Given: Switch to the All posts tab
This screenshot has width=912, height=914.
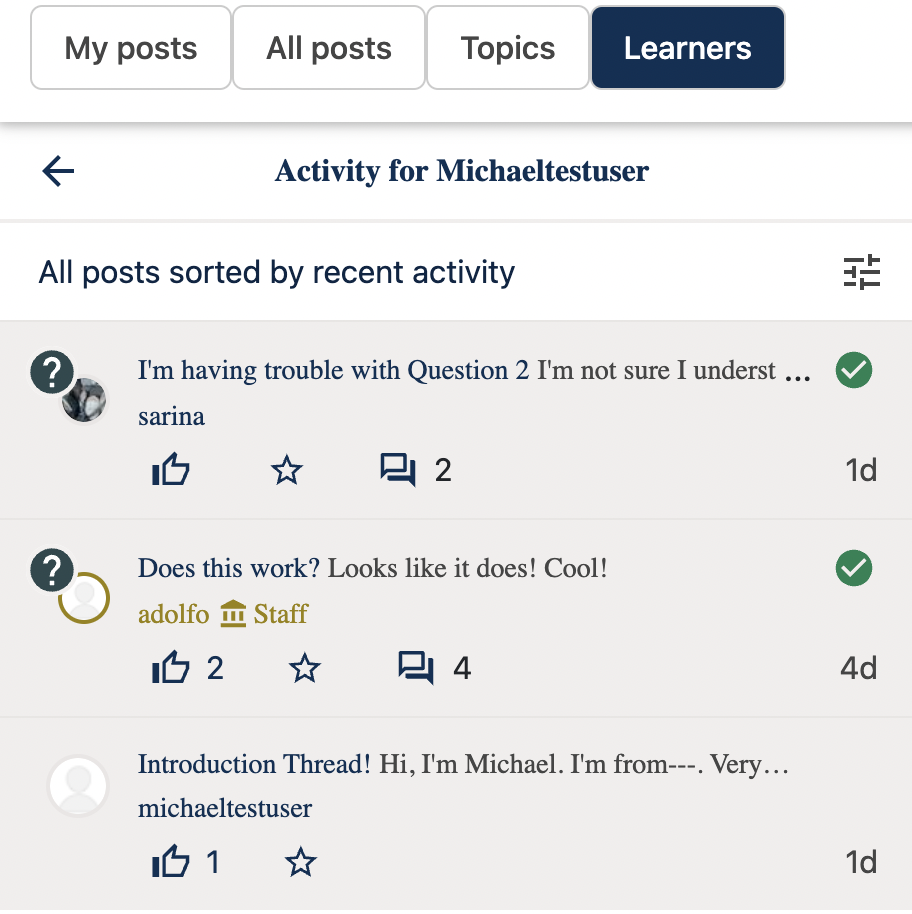Looking at the screenshot, I should click(329, 48).
